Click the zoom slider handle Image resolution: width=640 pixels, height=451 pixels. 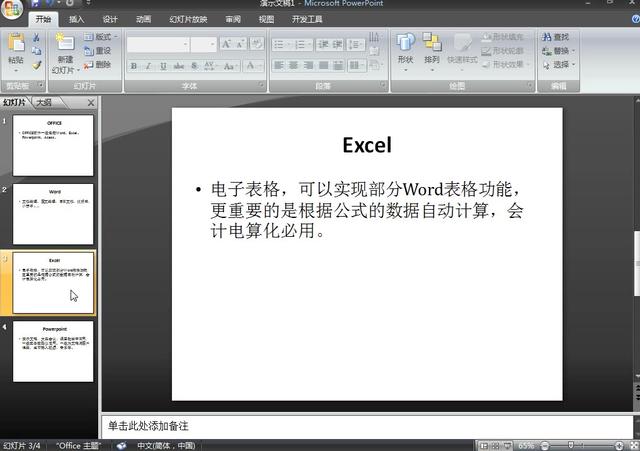coord(571,446)
